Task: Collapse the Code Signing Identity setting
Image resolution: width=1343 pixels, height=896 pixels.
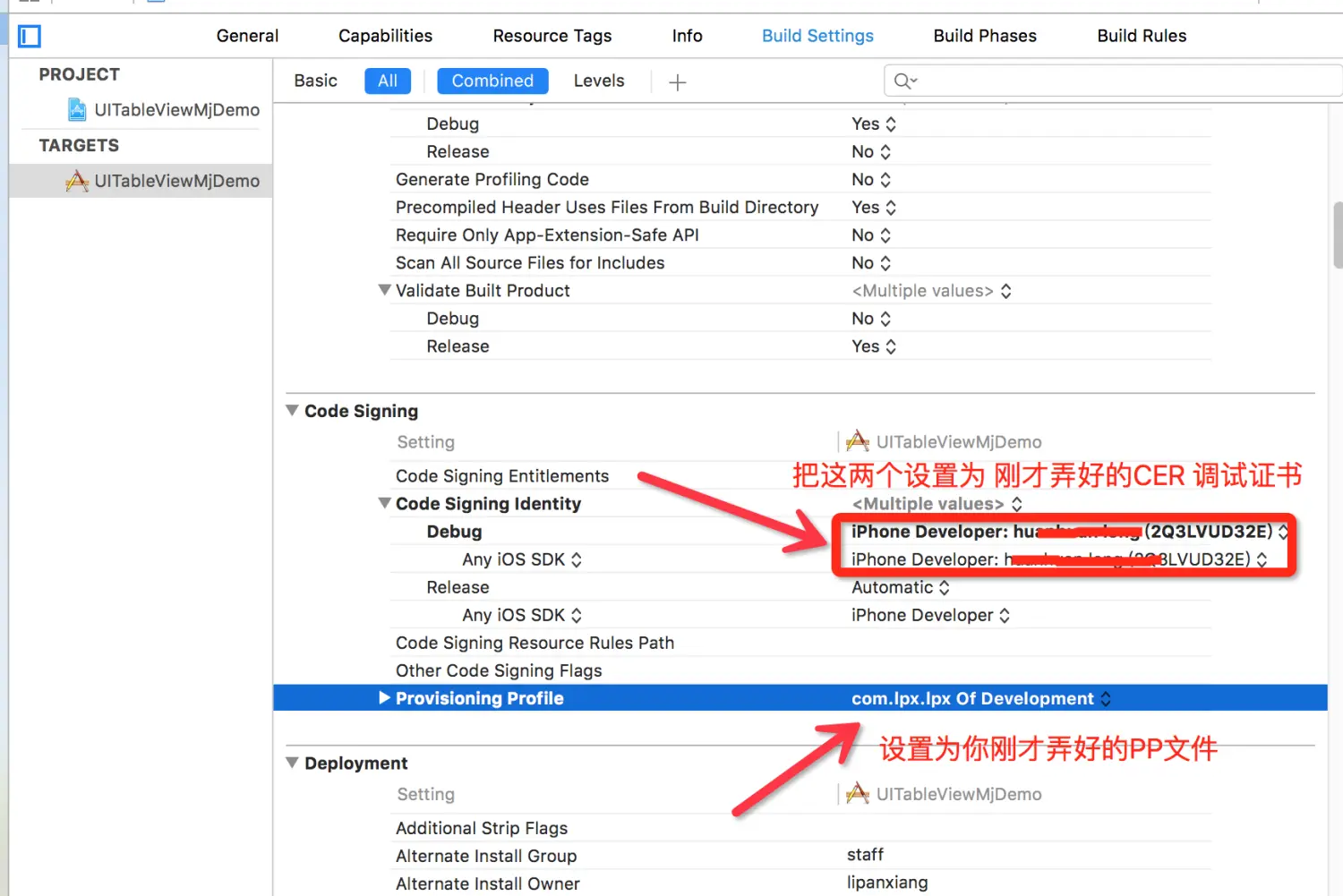Action: 384,503
